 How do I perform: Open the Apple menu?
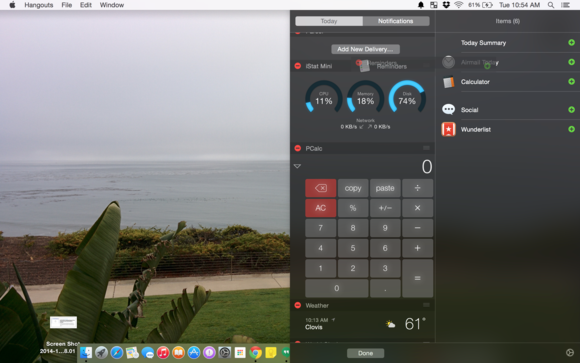coord(12,5)
